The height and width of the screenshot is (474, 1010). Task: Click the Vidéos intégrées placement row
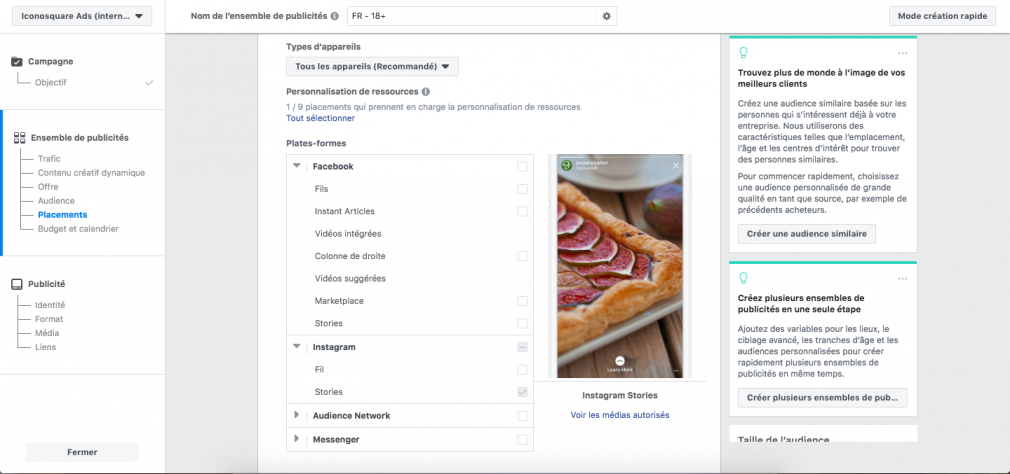(x=410, y=234)
